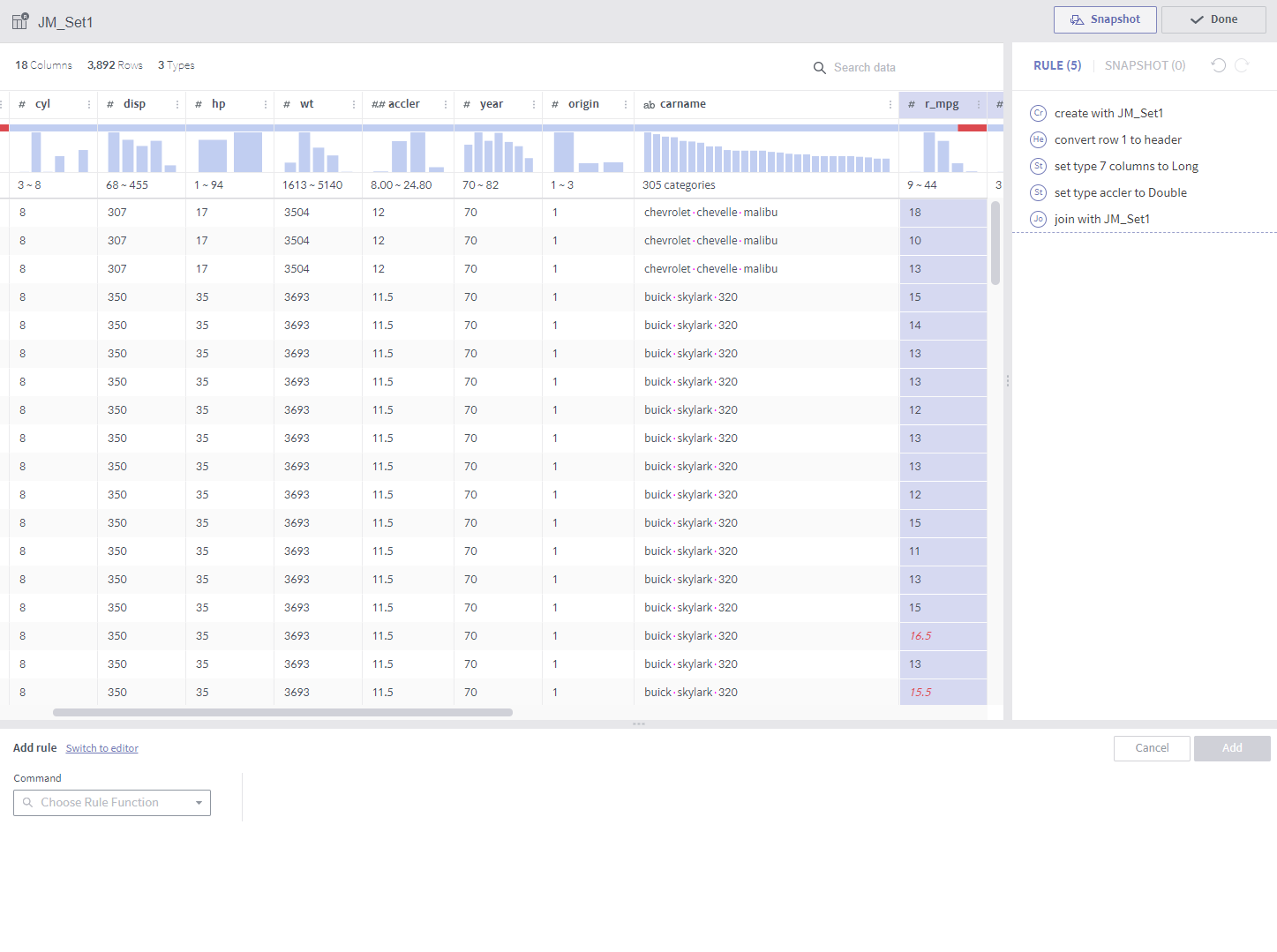Select the 'convert row 1 to header' rule
Image resolution: width=1277 pixels, height=952 pixels.
pyautogui.click(x=1117, y=139)
